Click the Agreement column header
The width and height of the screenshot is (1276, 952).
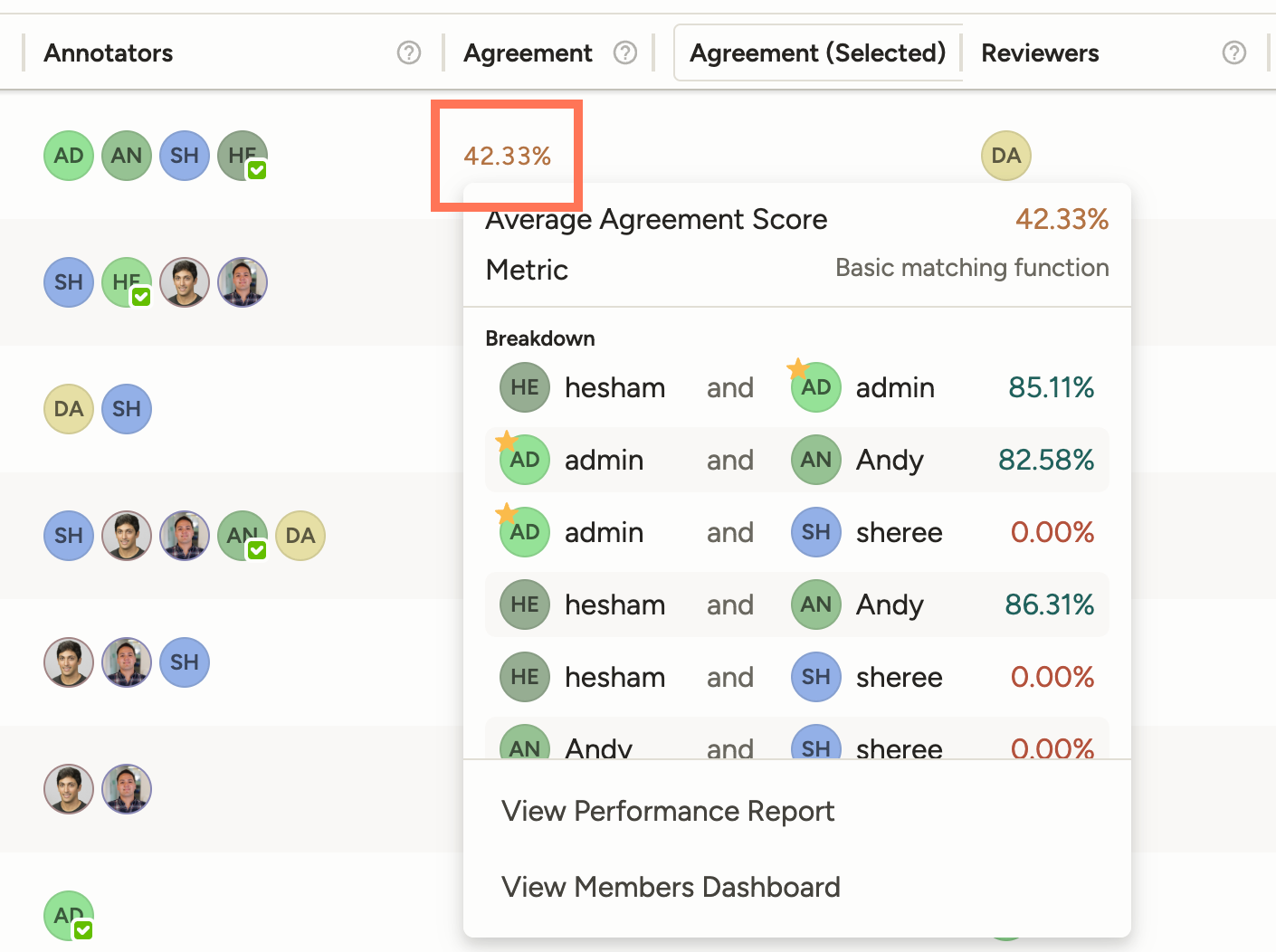click(528, 53)
